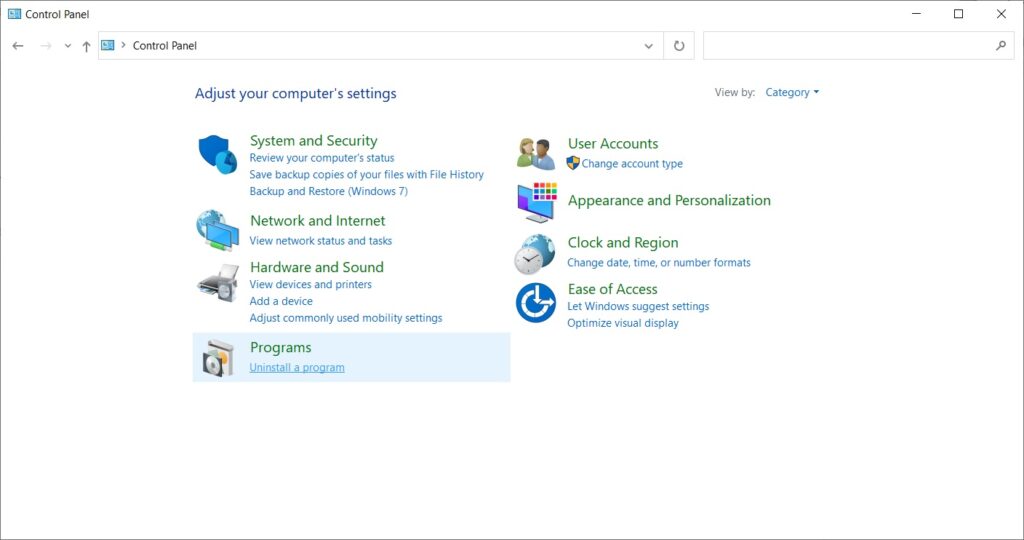The image size is (1024, 540).
Task: Click the Forward arrow button
Action: point(46,46)
